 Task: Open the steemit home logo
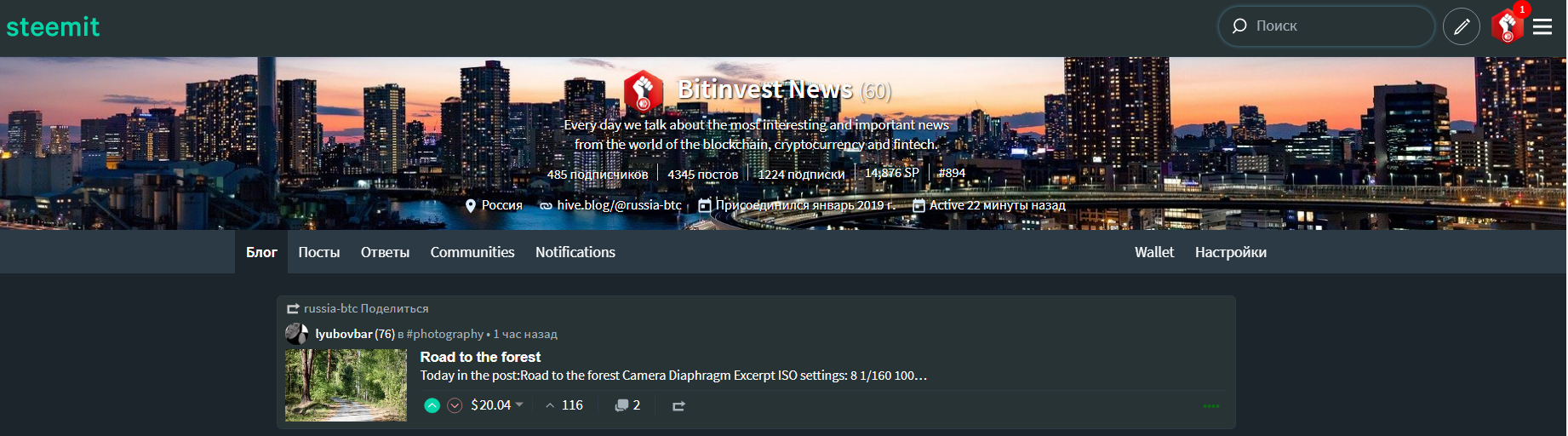point(53,26)
